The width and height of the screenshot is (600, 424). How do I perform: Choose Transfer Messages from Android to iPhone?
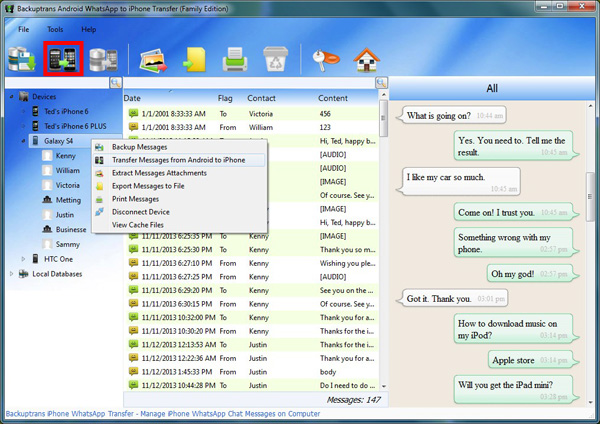coord(179,160)
